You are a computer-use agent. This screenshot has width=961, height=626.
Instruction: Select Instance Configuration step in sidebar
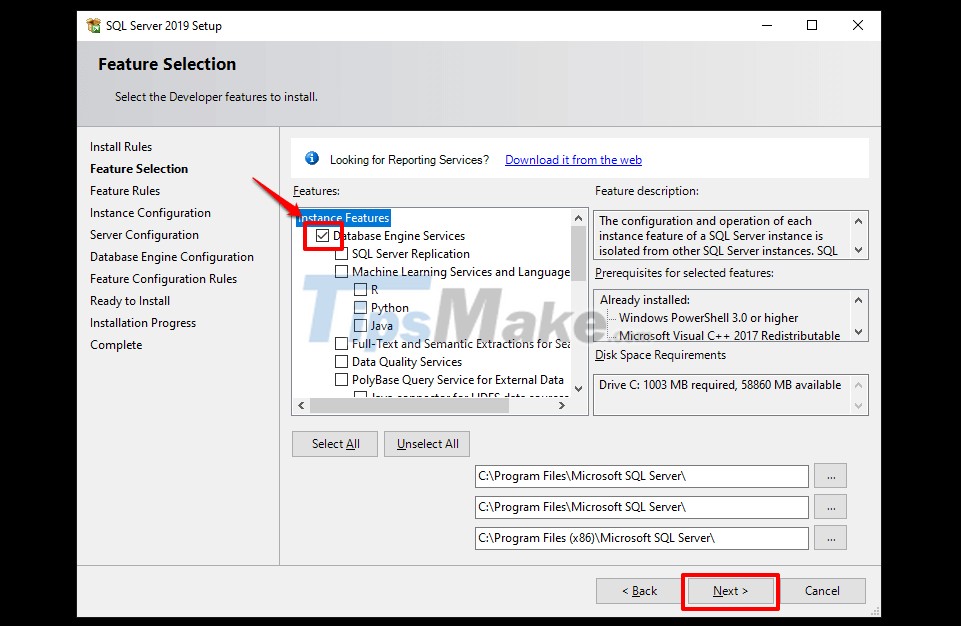click(150, 213)
